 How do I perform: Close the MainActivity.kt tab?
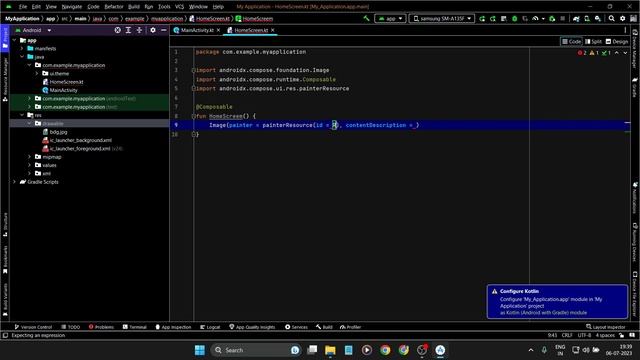coord(218,30)
